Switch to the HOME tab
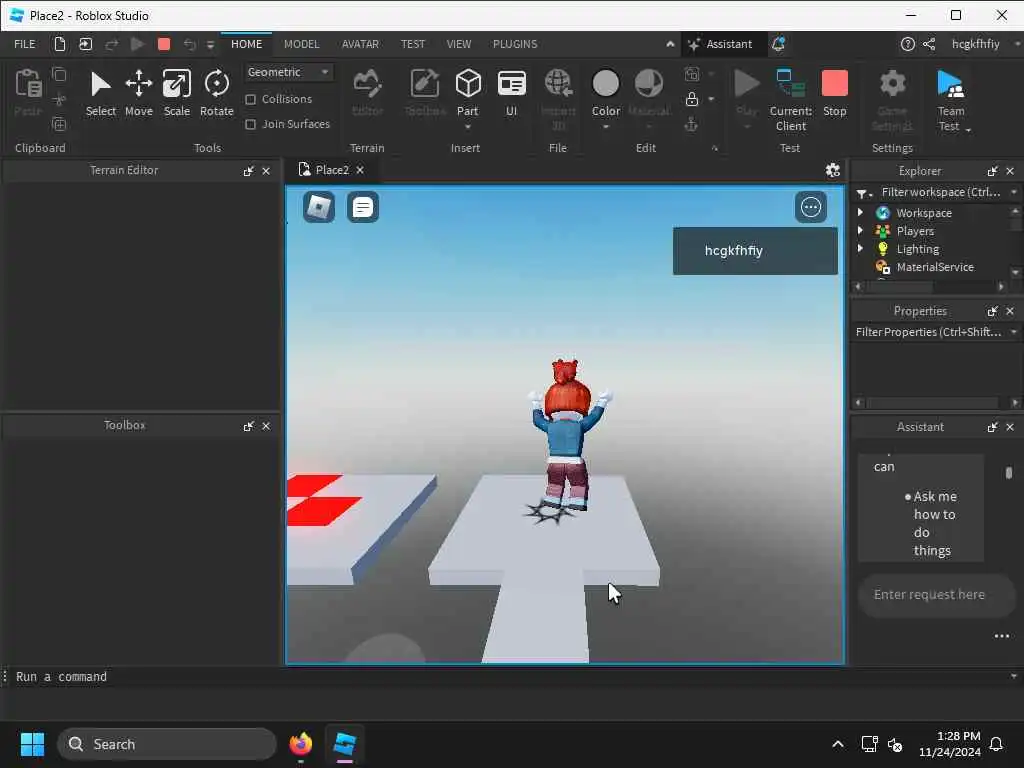1024x768 pixels. pyautogui.click(x=246, y=44)
